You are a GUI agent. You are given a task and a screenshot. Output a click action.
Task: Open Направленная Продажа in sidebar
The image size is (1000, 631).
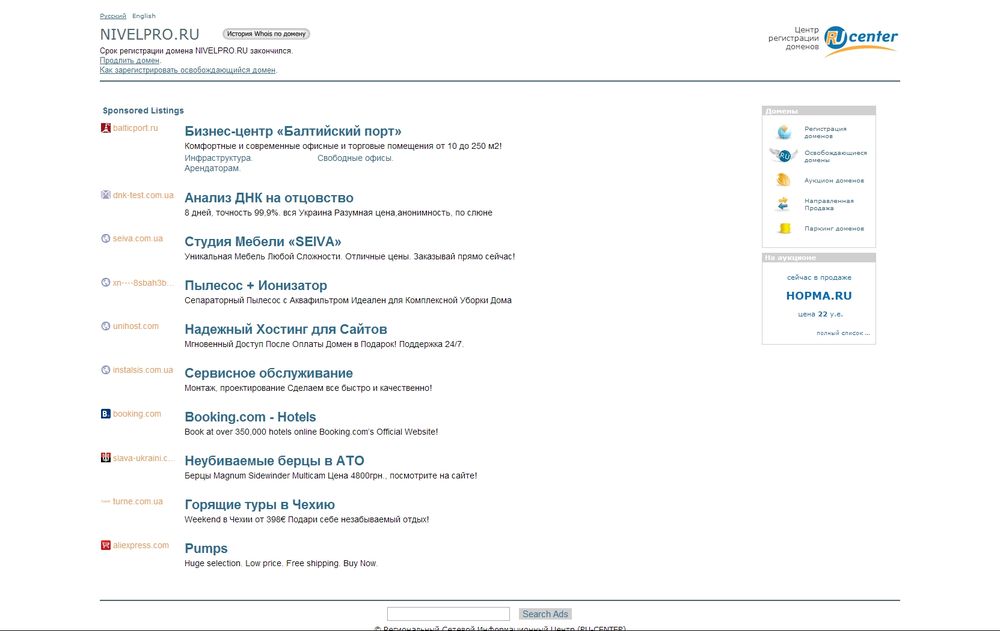828,204
